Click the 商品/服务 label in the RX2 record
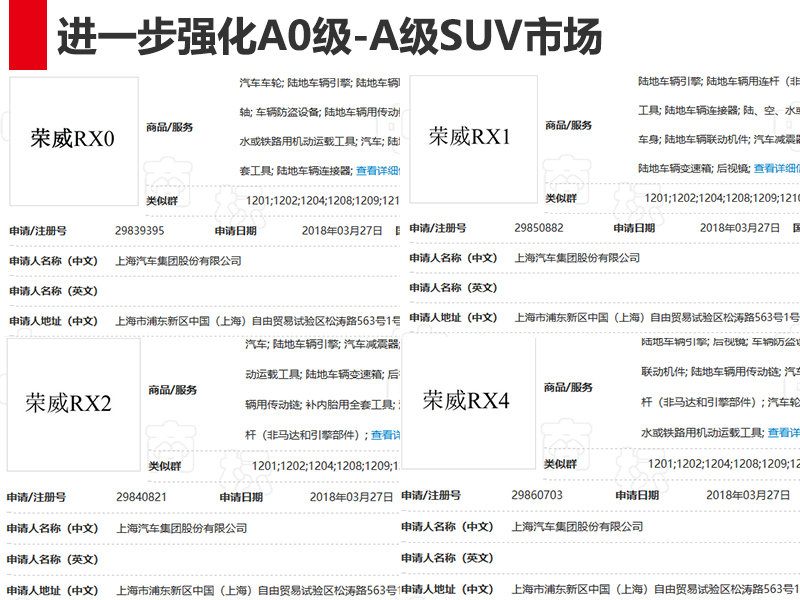The width and height of the screenshot is (800, 600). [x=172, y=390]
